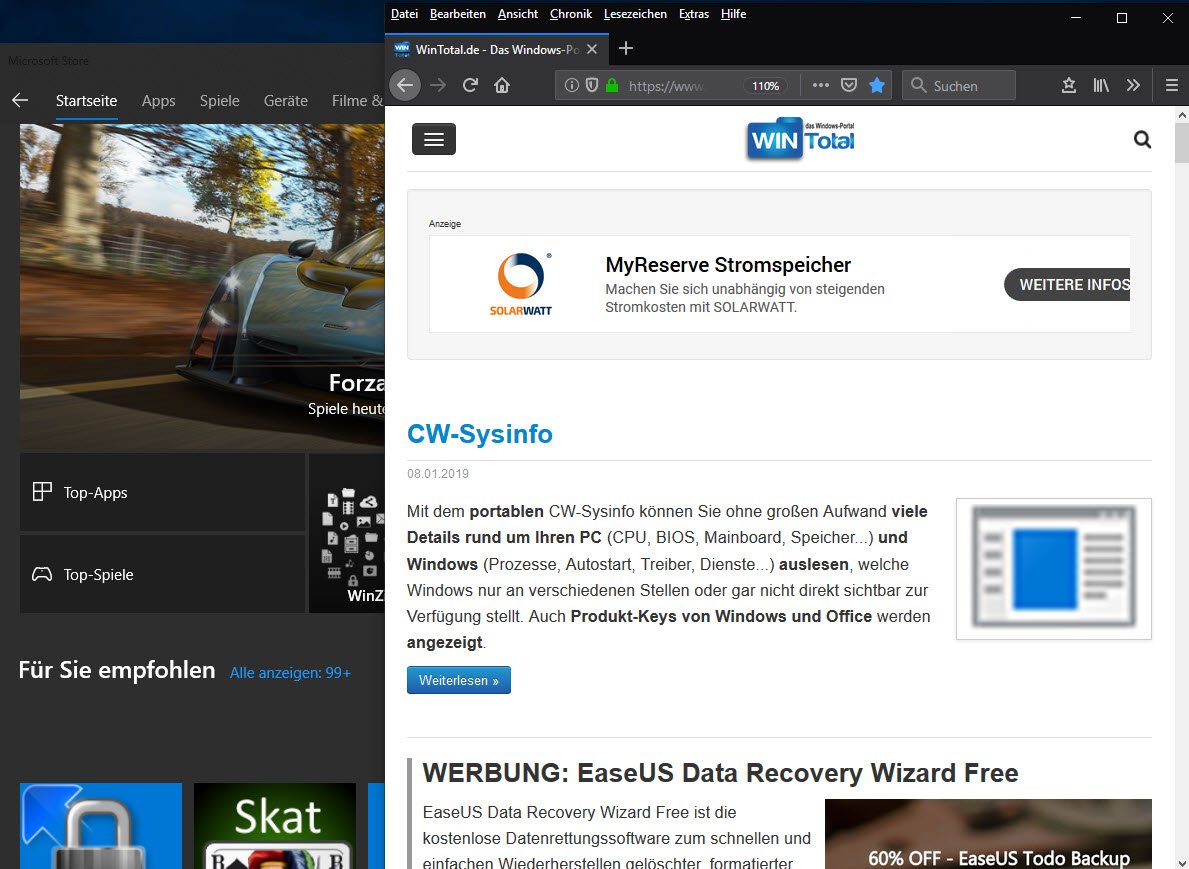This screenshot has height=869, width=1189.
Task: Click the Forza hero banner in Store
Action: coord(202,287)
